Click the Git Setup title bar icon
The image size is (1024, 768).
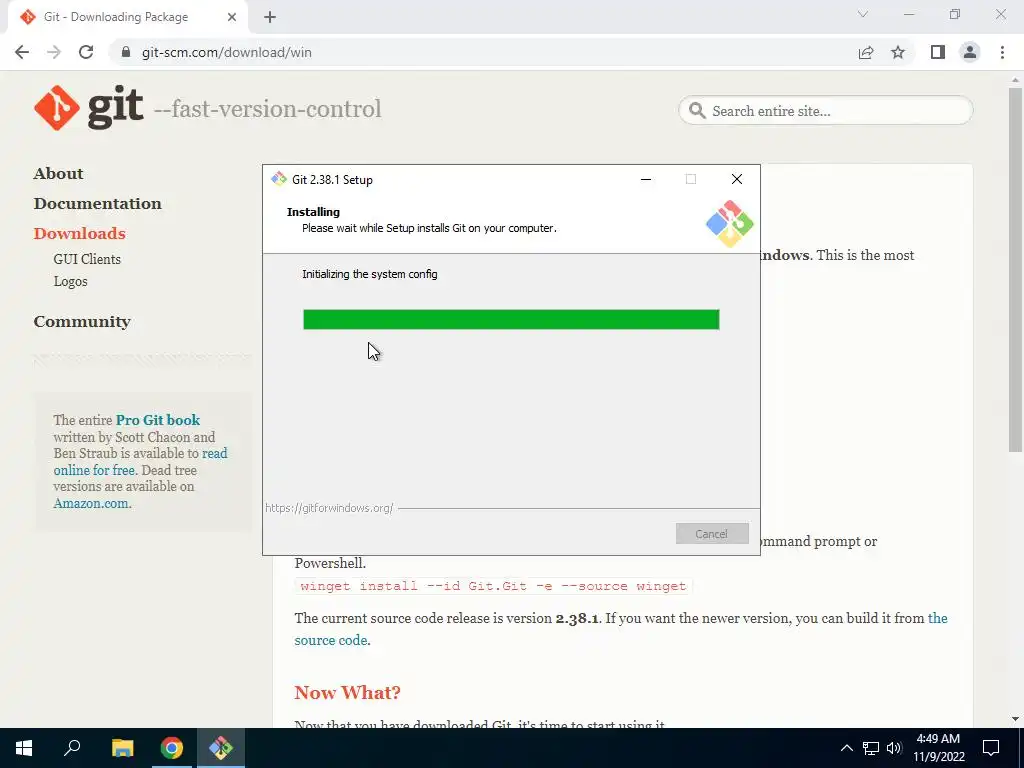[279, 179]
